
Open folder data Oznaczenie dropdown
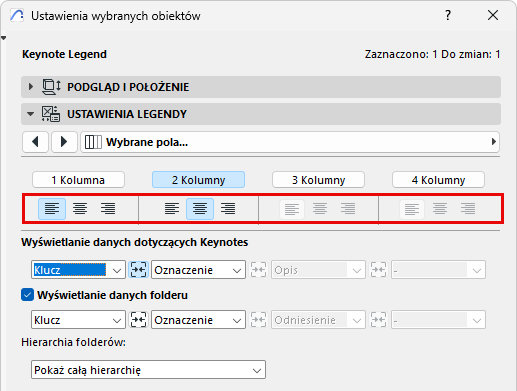click(x=198, y=320)
